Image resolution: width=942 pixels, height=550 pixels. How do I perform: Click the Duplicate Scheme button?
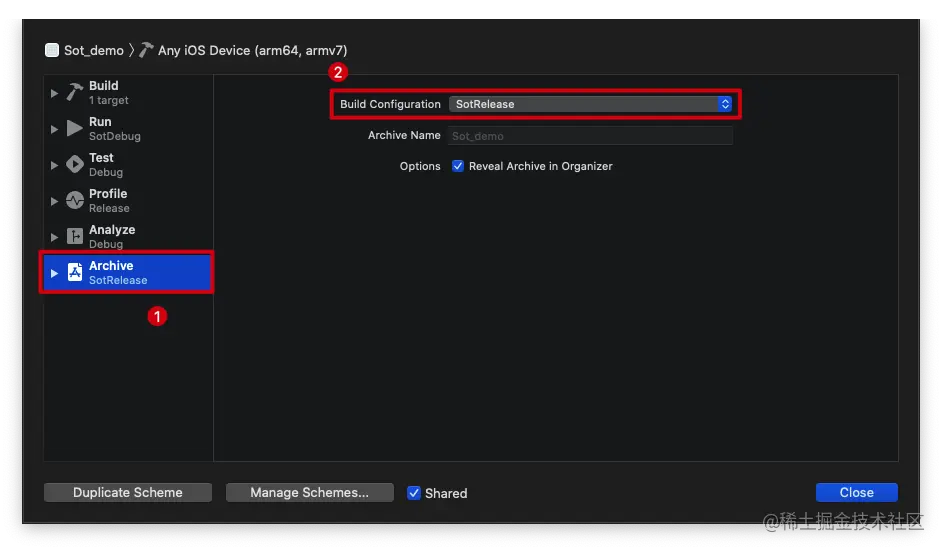click(128, 492)
